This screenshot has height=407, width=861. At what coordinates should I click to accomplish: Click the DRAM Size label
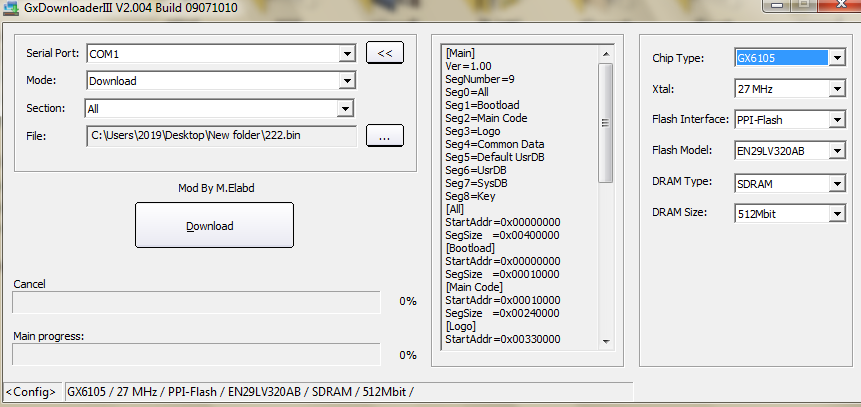679,212
